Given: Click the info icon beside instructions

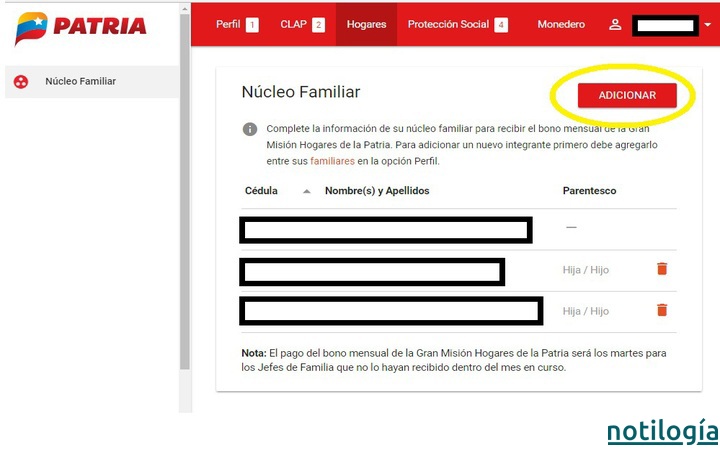Looking at the screenshot, I should tap(250, 129).
